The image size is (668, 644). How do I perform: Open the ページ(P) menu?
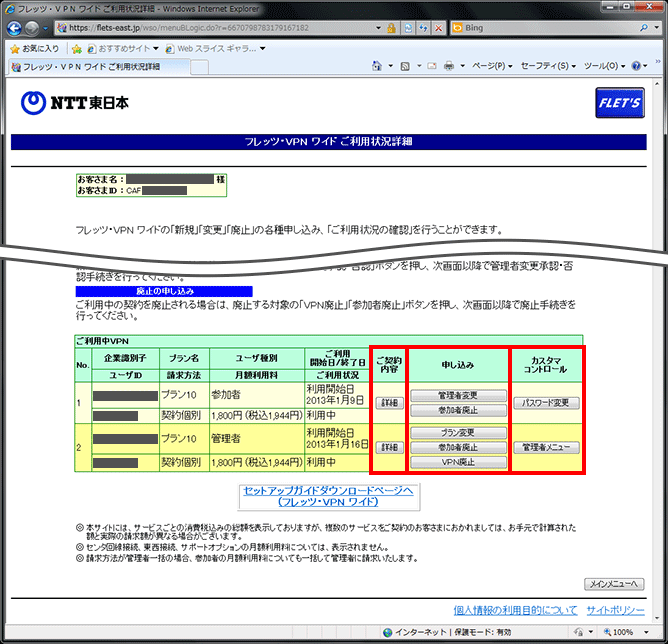pyautogui.click(x=492, y=66)
